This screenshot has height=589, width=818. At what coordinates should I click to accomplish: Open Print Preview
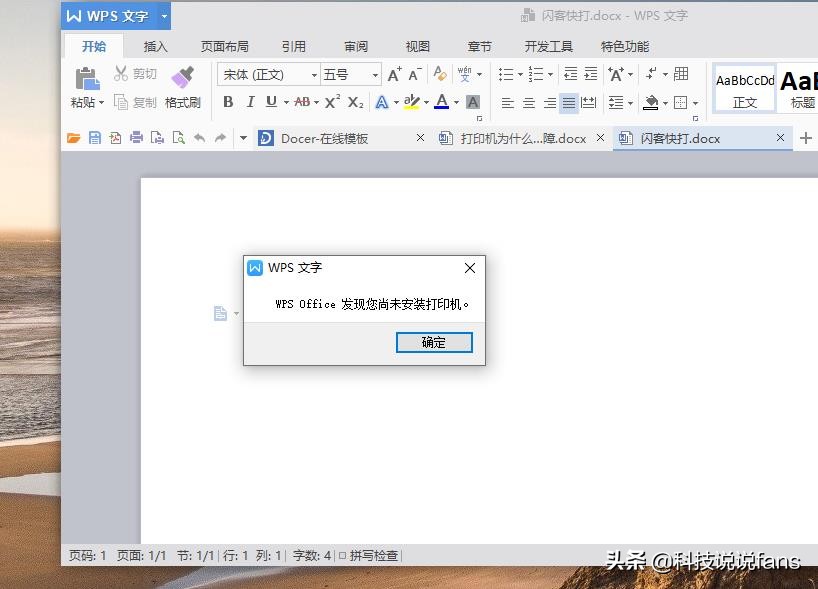(181, 138)
